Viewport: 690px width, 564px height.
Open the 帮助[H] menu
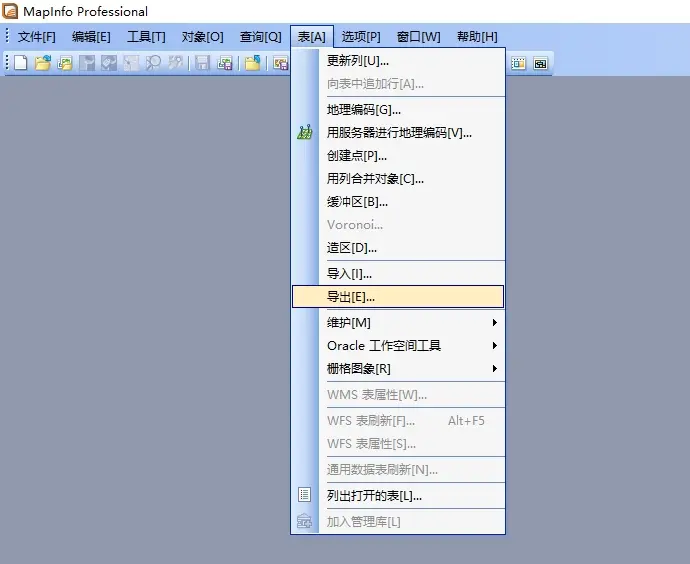click(x=477, y=37)
